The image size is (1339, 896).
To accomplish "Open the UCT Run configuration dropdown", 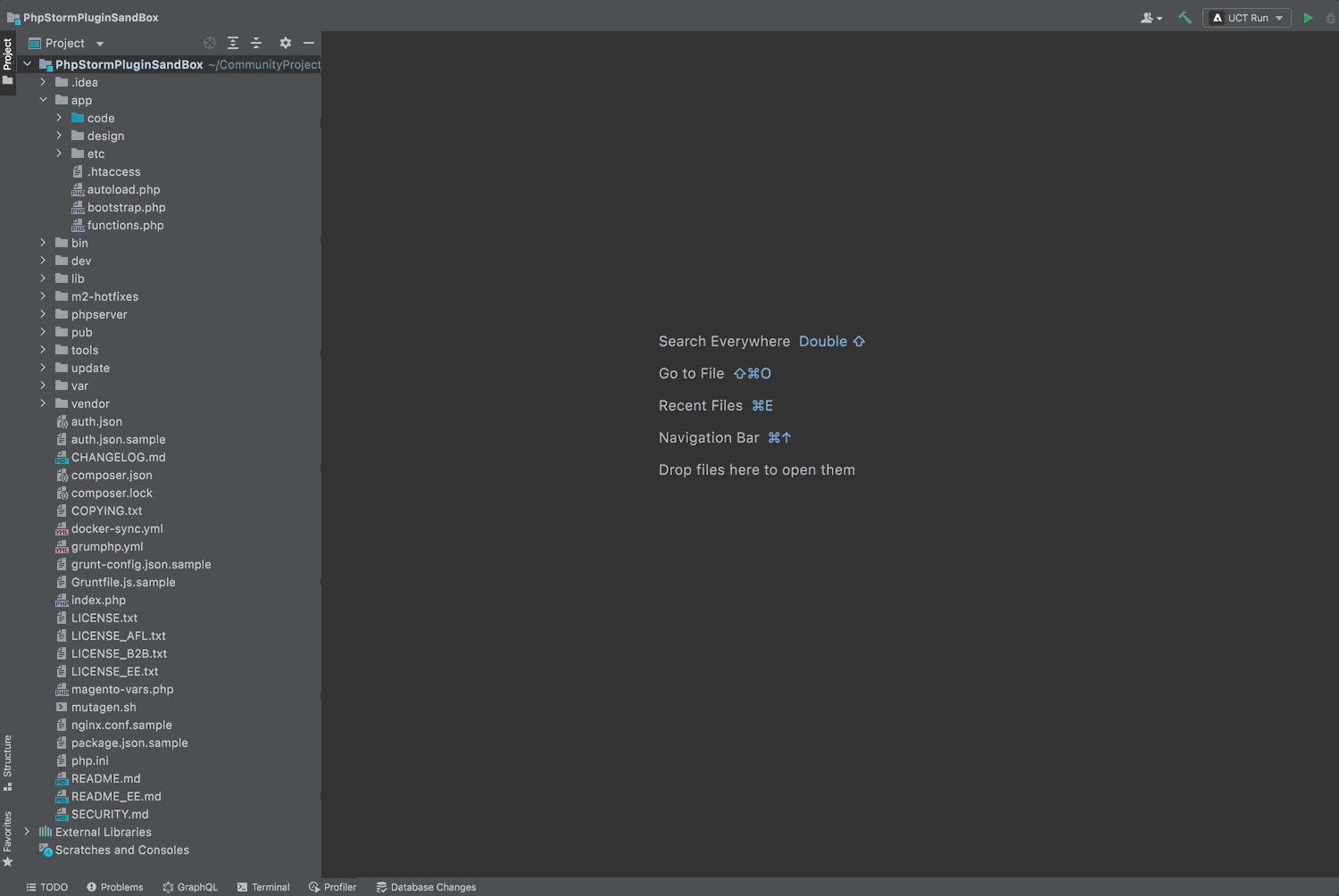I will click(x=1247, y=18).
